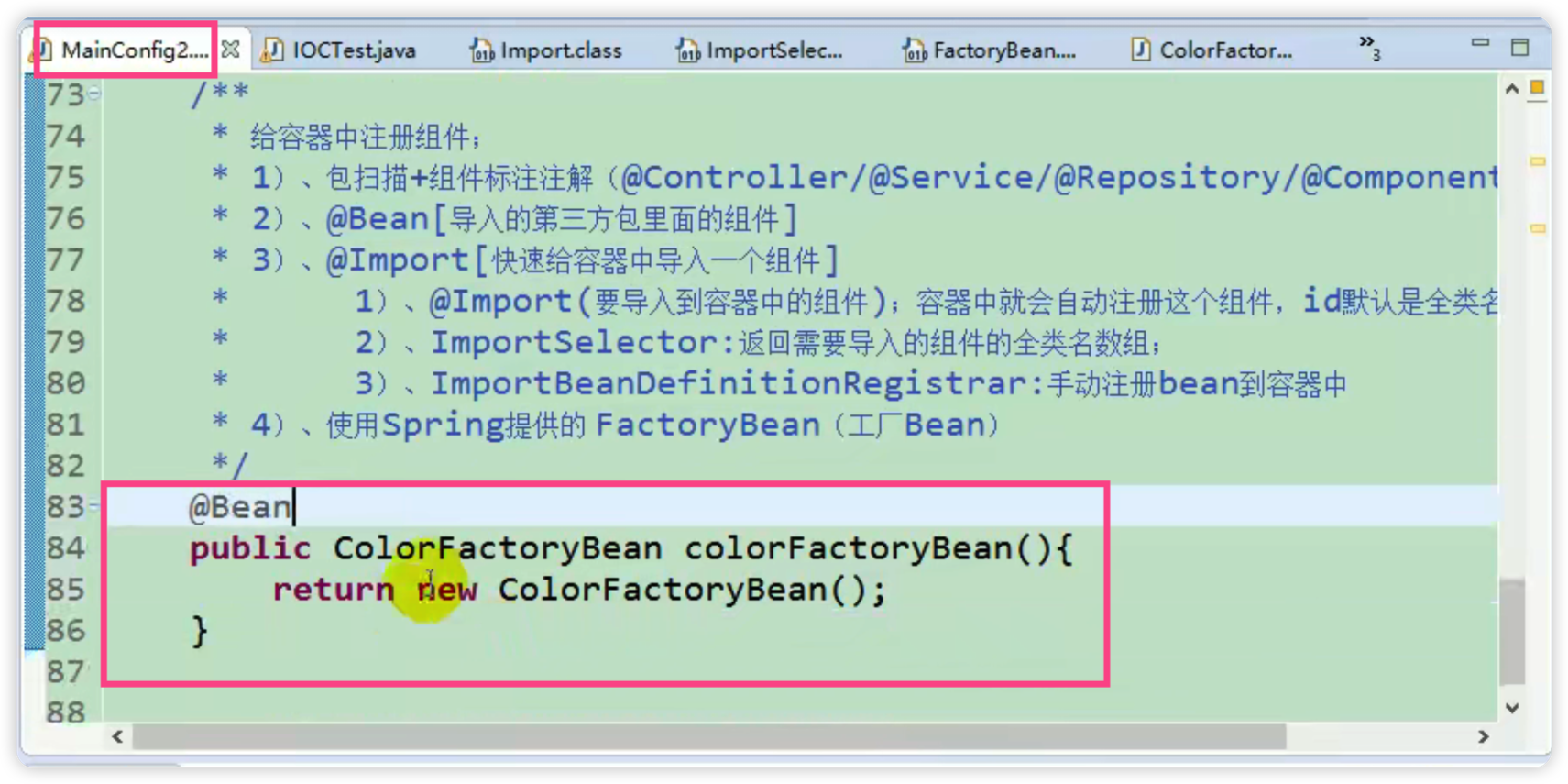Click 'FactoryBean' text on line 81
The width and height of the screenshot is (1568, 784).
click(x=707, y=425)
